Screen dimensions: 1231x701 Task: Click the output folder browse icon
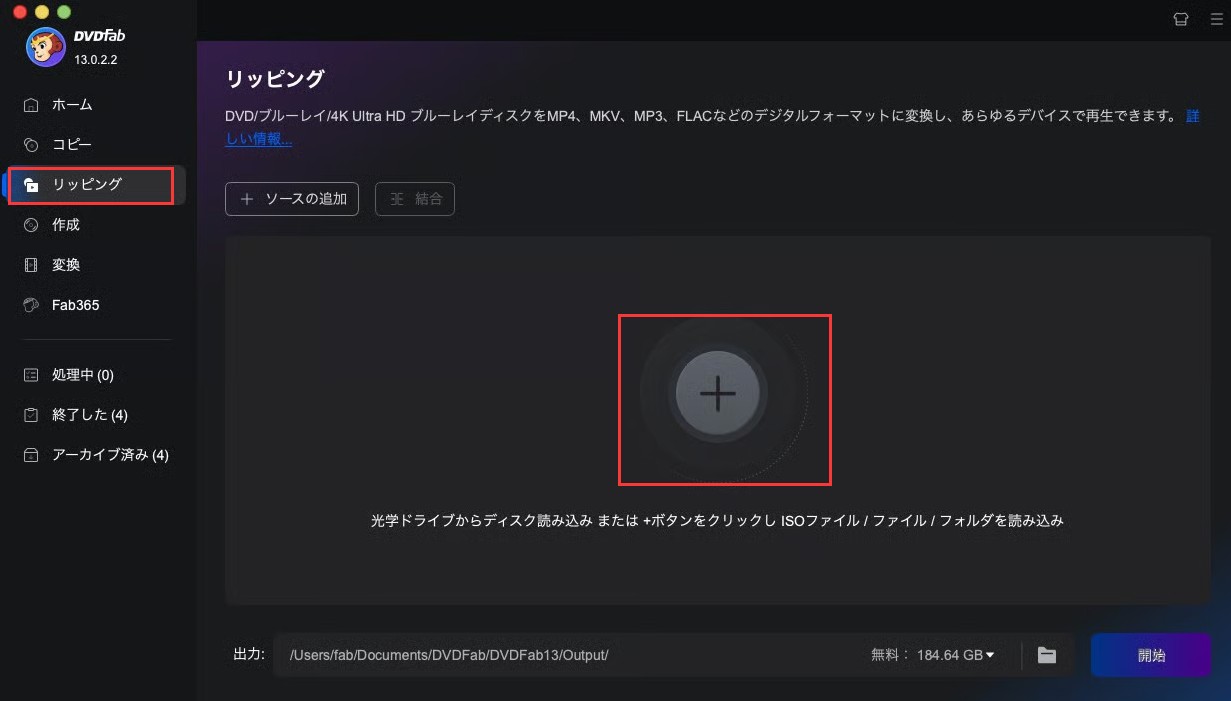(x=1046, y=655)
